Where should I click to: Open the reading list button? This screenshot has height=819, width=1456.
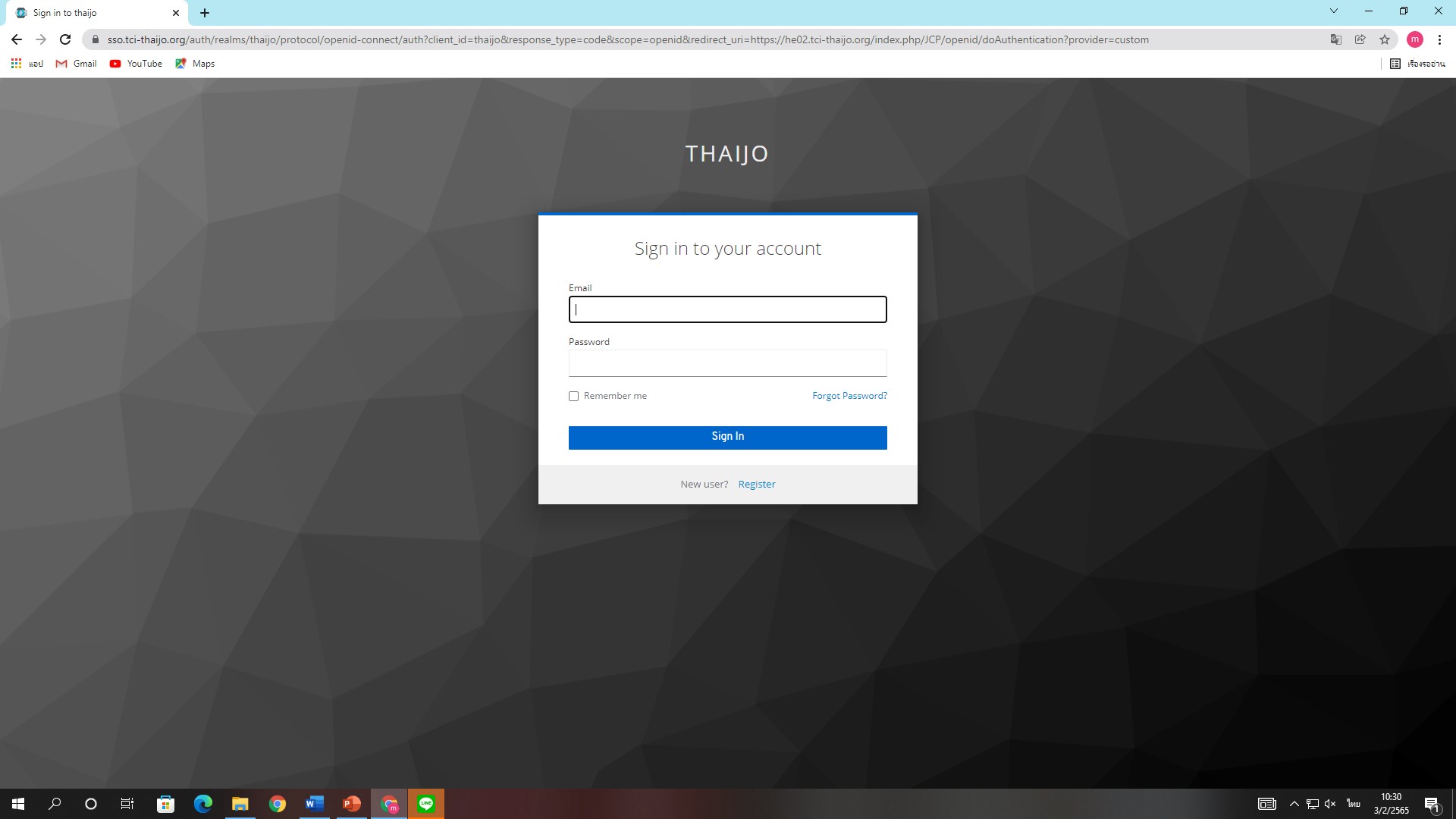(1417, 64)
